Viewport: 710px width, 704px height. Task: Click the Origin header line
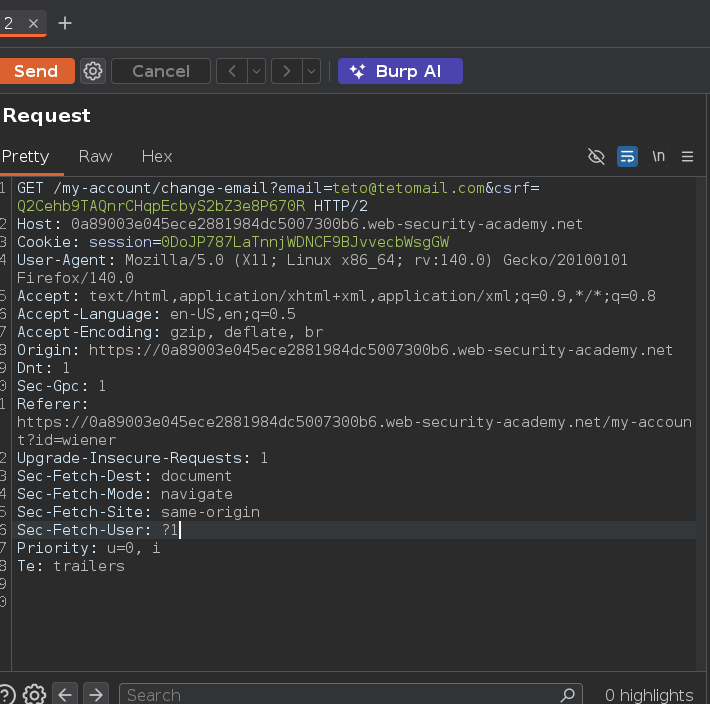click(x=345, y=350)
